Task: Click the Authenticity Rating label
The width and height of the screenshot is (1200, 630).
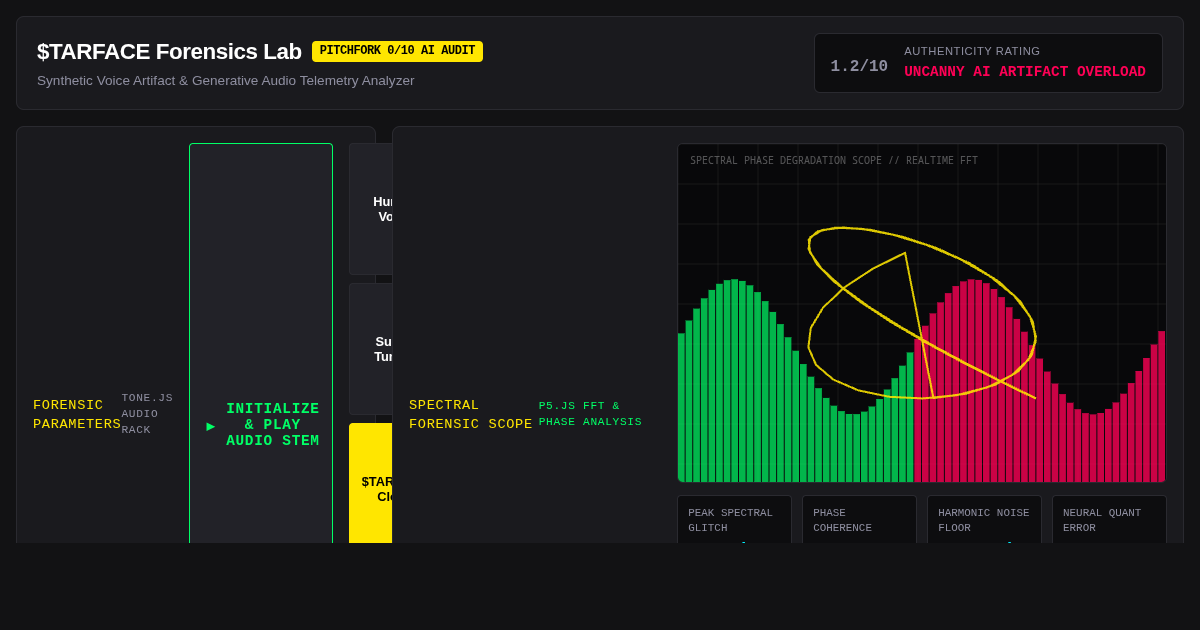Action: click(972, 51)
